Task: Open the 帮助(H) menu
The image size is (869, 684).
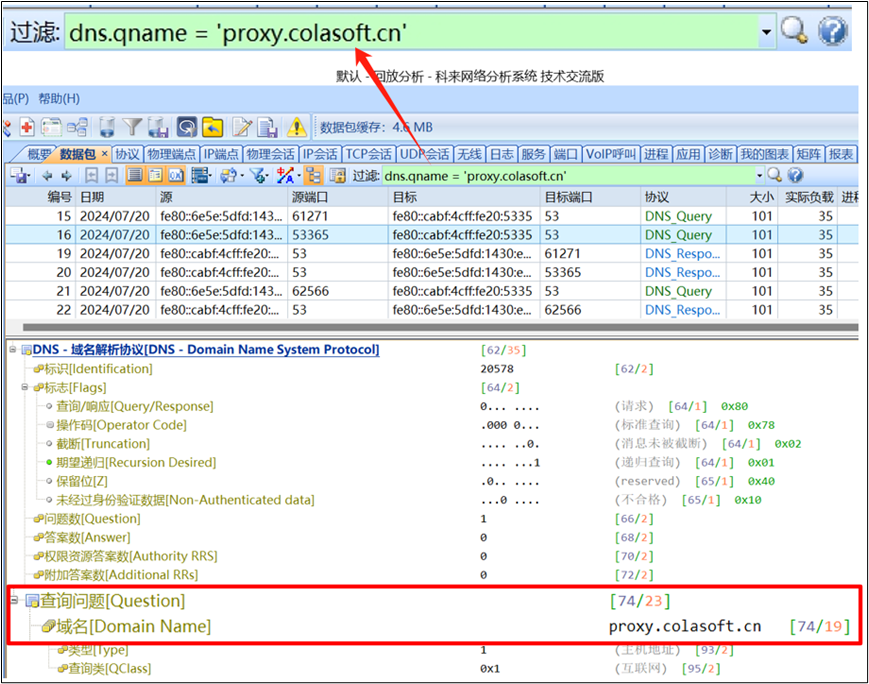Action: pos(58,99)
